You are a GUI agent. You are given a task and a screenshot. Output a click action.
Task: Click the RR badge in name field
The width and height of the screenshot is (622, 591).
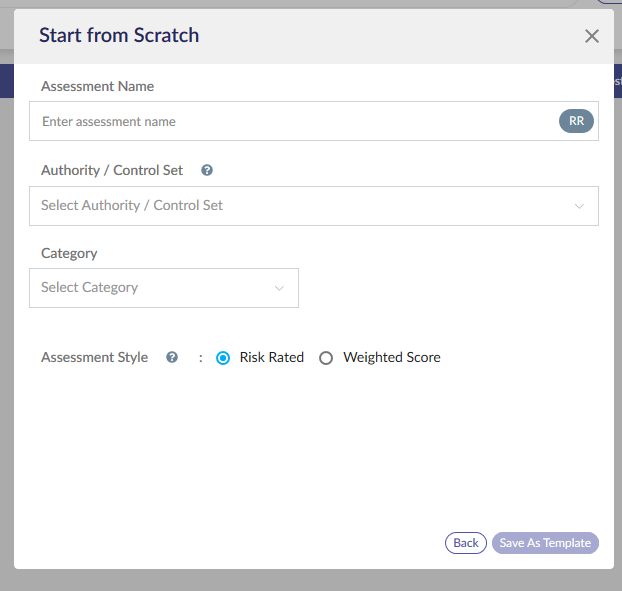point(576,121)
